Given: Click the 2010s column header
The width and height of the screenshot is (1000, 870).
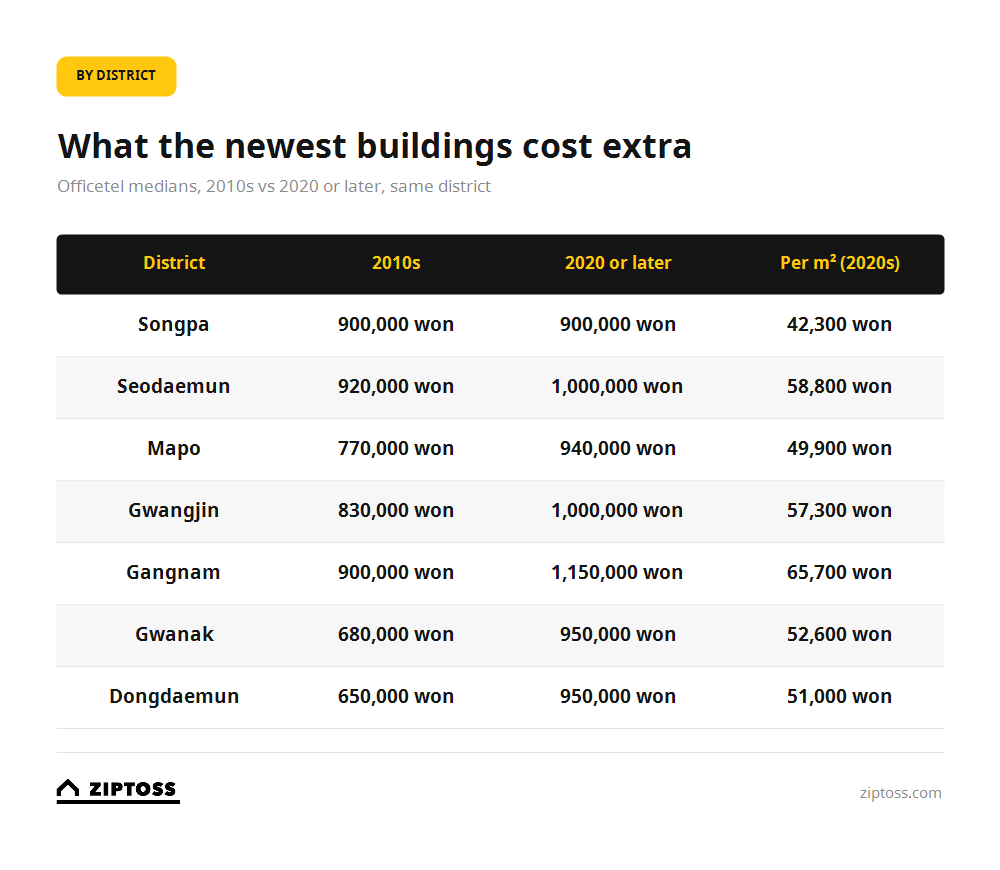Looking at the screenshot, I should (396, 263).
